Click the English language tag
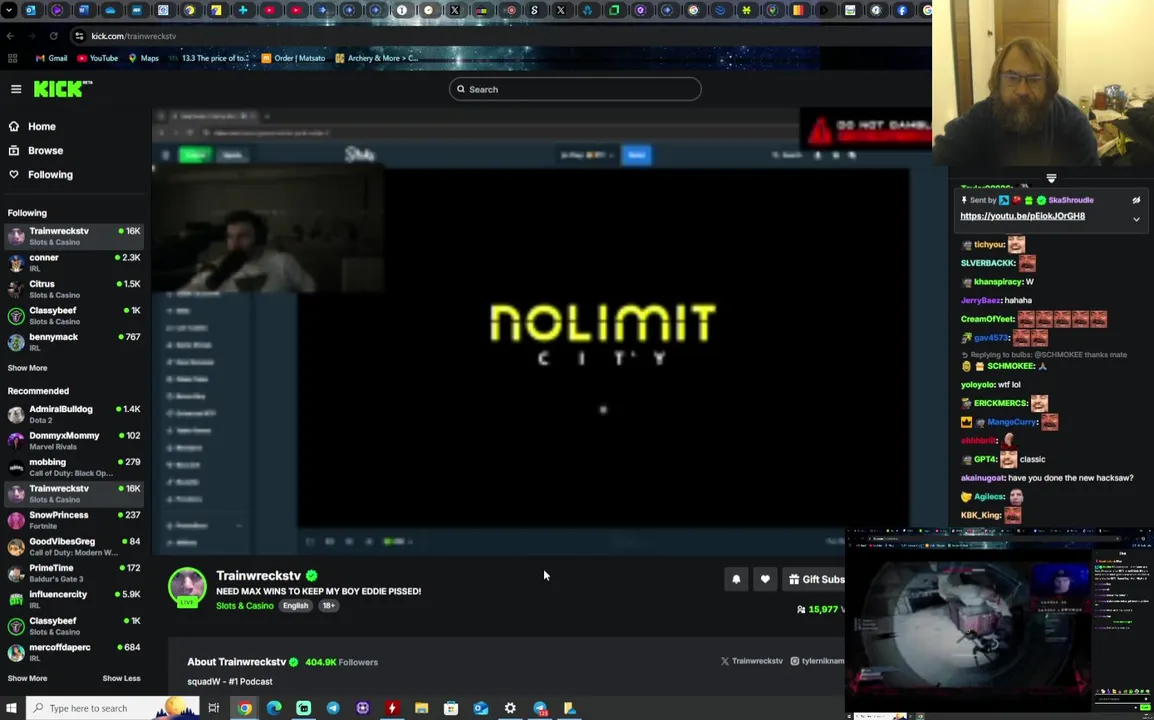Screen dimensions: 1154x720 pos(295,606)
